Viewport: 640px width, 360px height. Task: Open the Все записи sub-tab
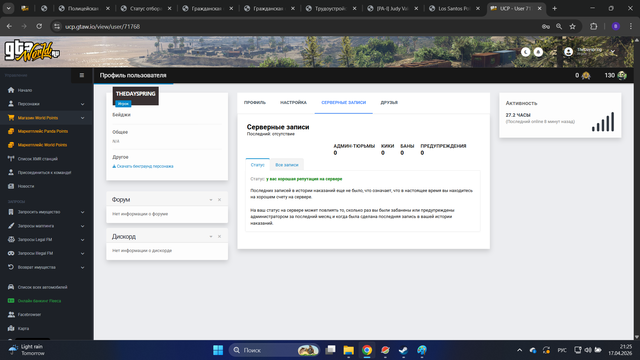click(x=287, y=165)
